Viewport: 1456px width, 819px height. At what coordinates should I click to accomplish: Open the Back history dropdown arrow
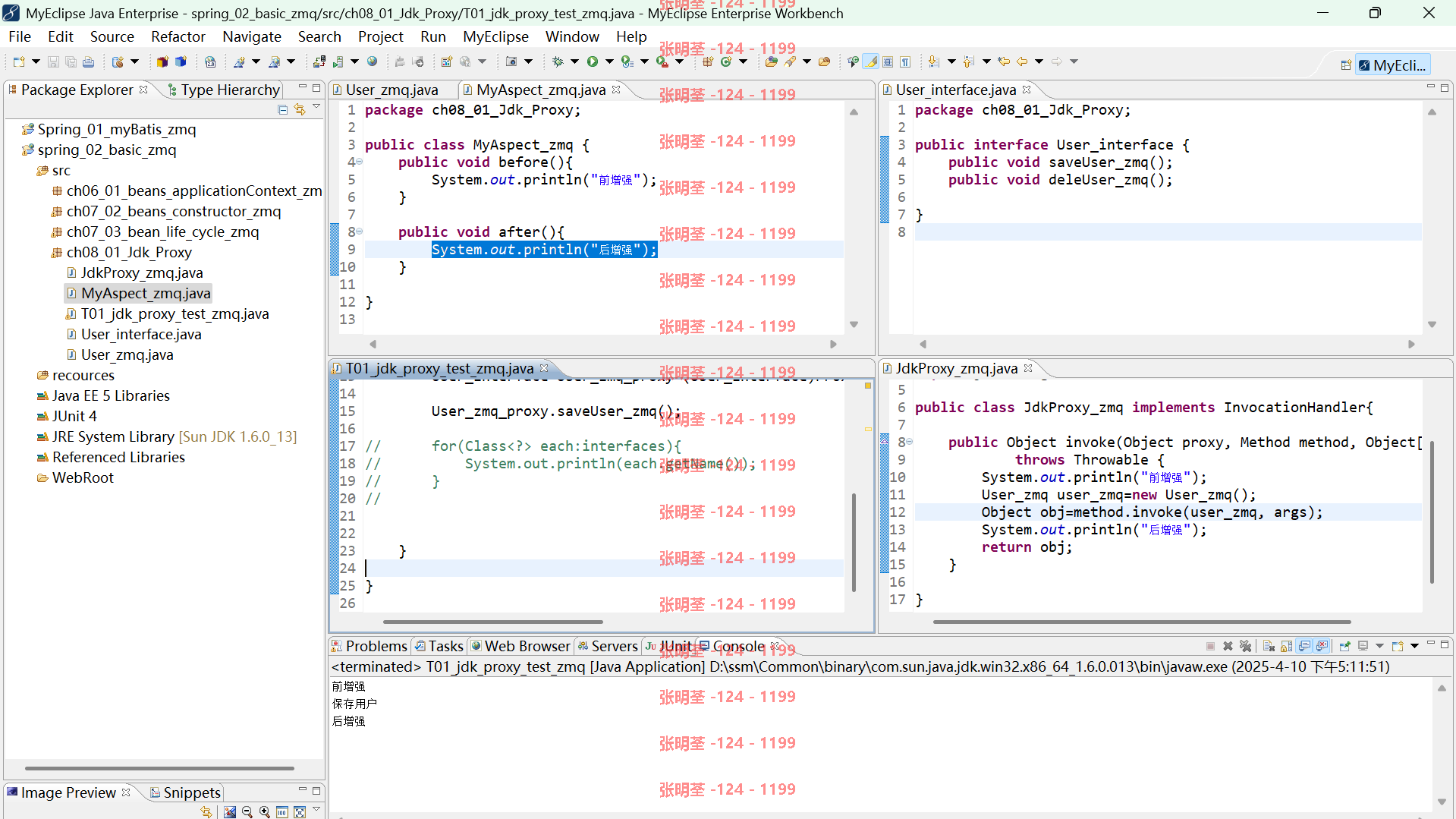click(x=1039, y=61)
